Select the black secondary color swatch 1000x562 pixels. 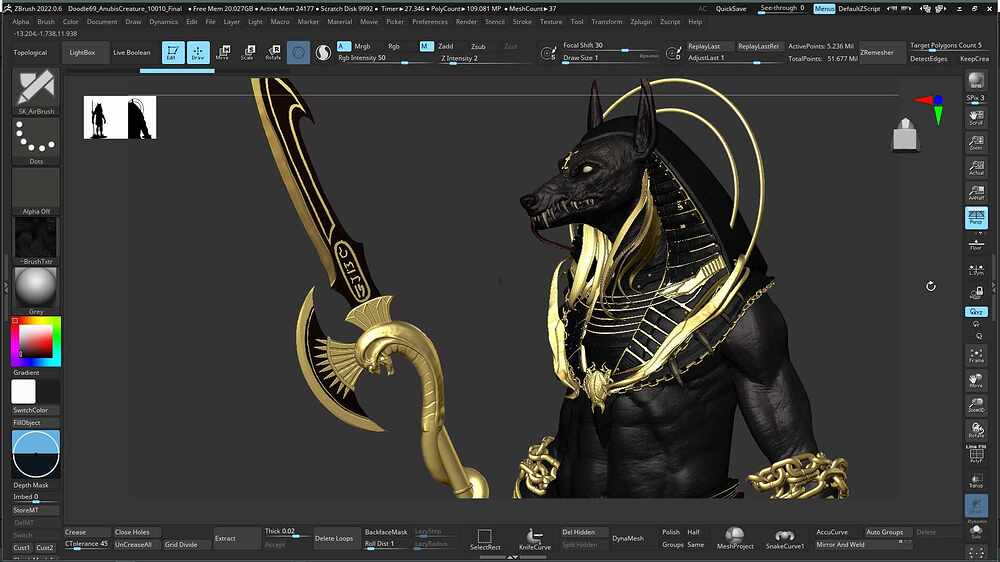[x=48, y=392]
